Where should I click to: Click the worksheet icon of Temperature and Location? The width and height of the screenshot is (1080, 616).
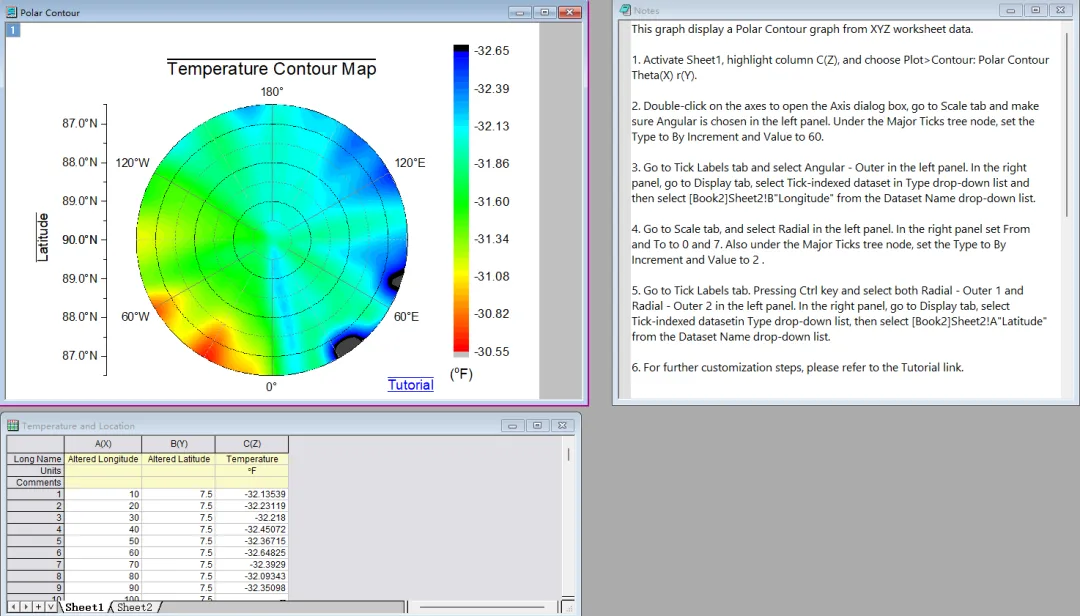coord(12,426)
